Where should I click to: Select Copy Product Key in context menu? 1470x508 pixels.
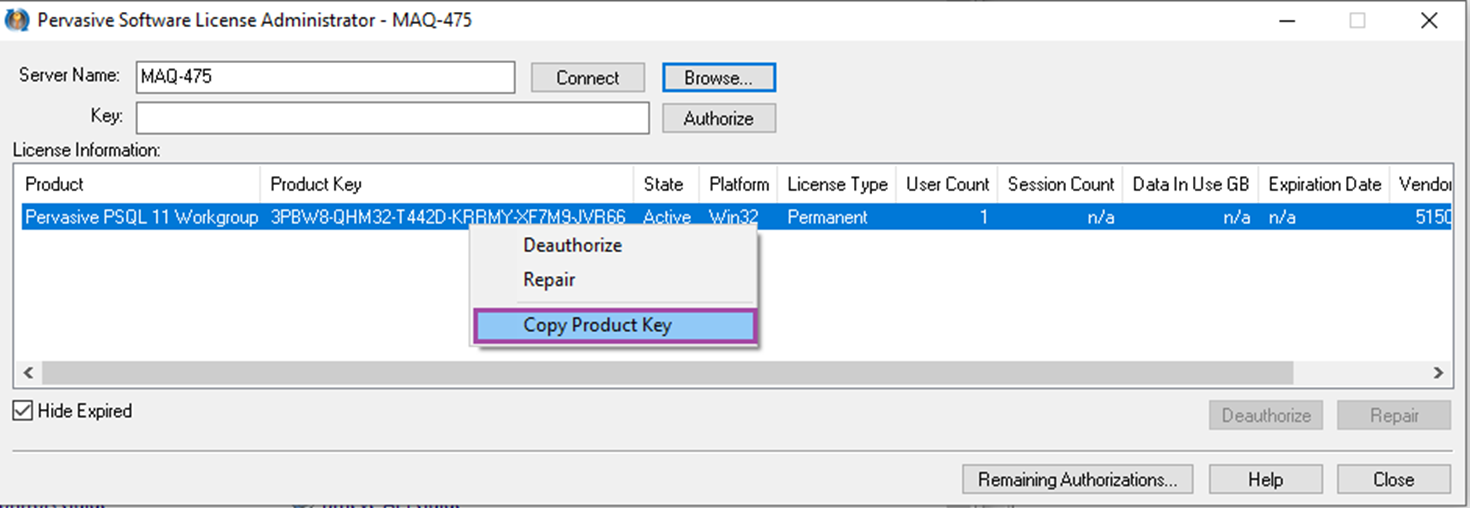coord(614,325)
